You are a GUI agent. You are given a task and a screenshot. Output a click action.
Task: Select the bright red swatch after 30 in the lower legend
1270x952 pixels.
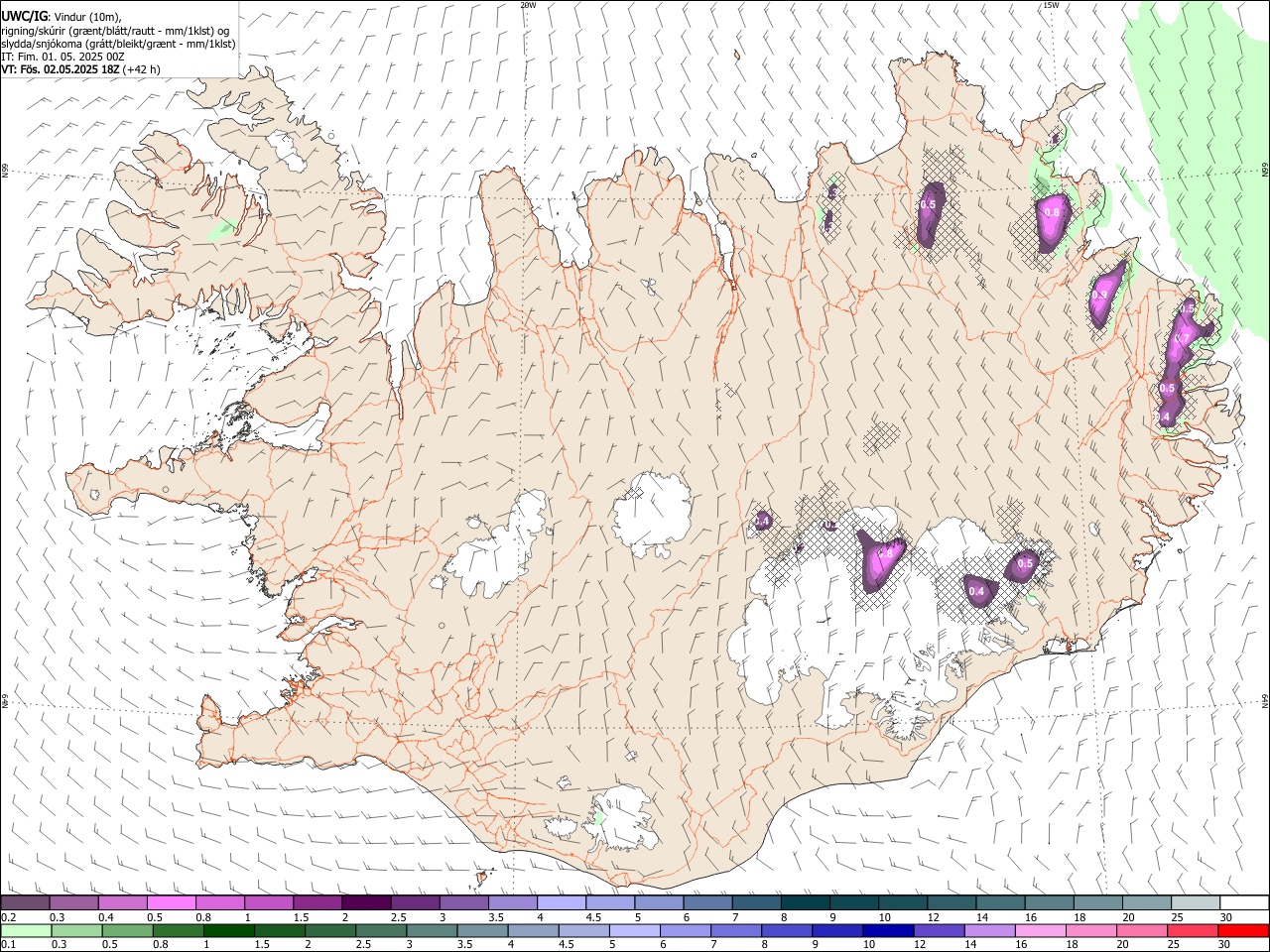[x=1242, y=931]
